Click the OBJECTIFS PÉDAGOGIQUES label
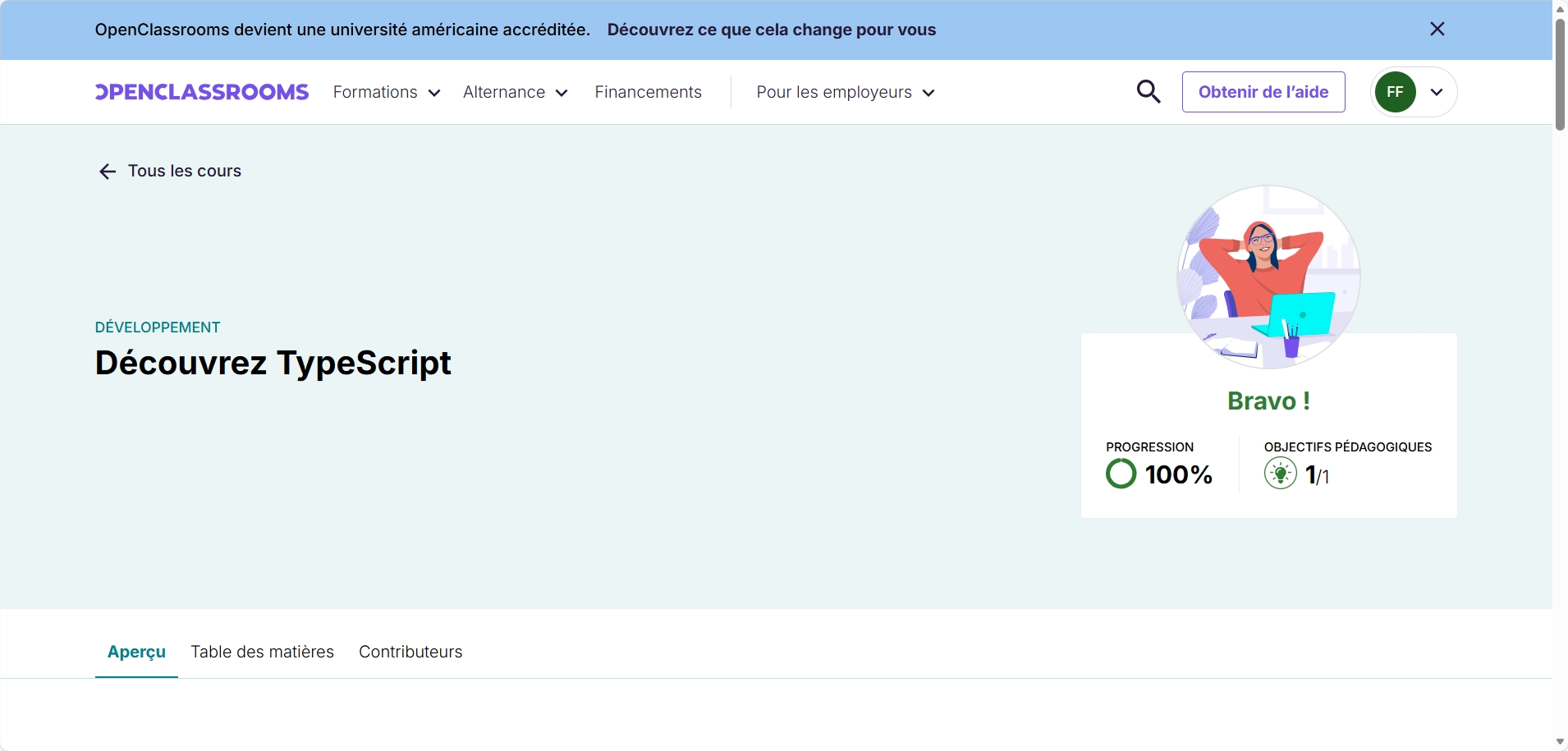Viewport: 1568px width, 751px height. click(1348, 447)
